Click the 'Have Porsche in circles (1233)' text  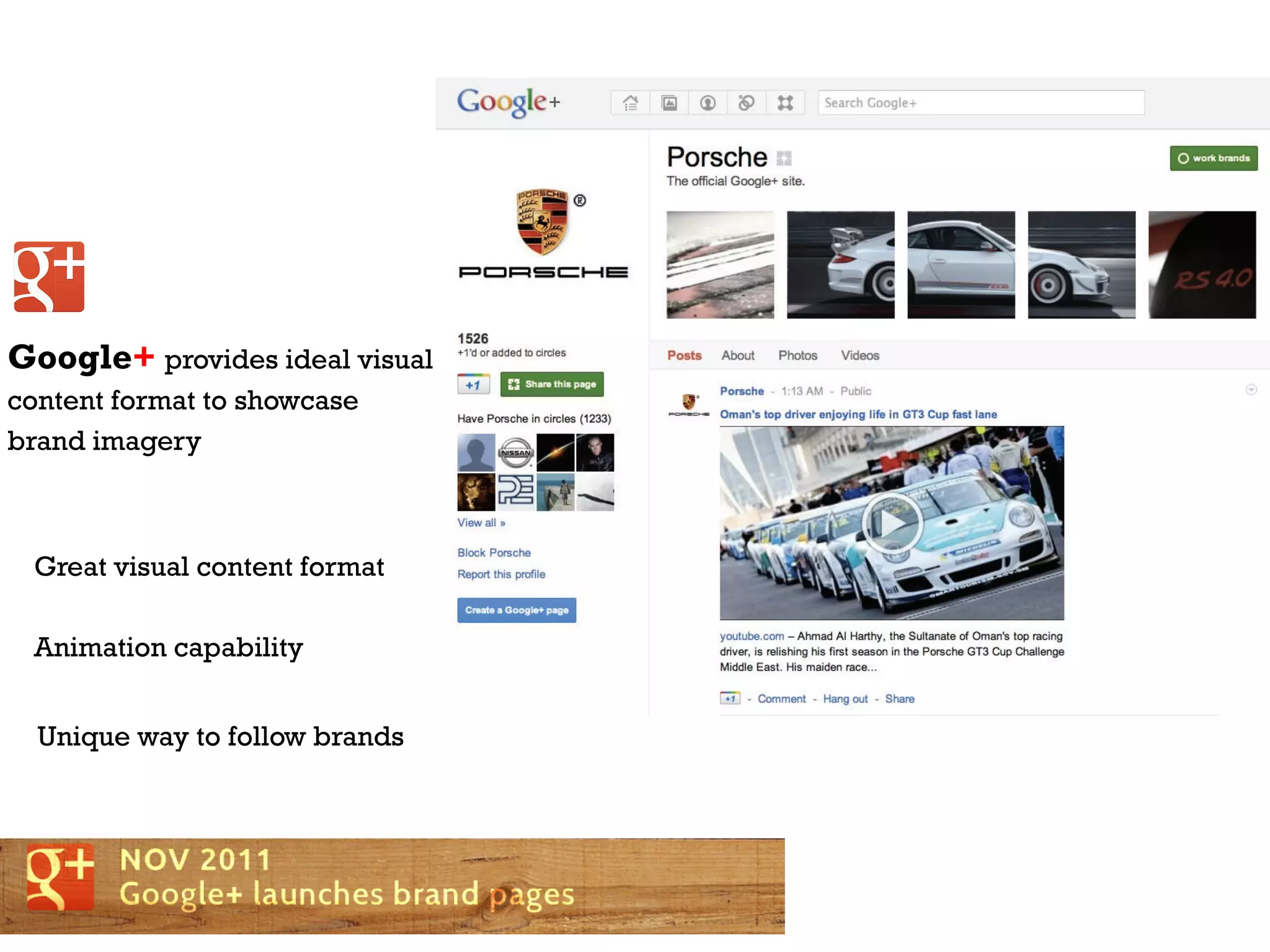(x=534, y=419)
